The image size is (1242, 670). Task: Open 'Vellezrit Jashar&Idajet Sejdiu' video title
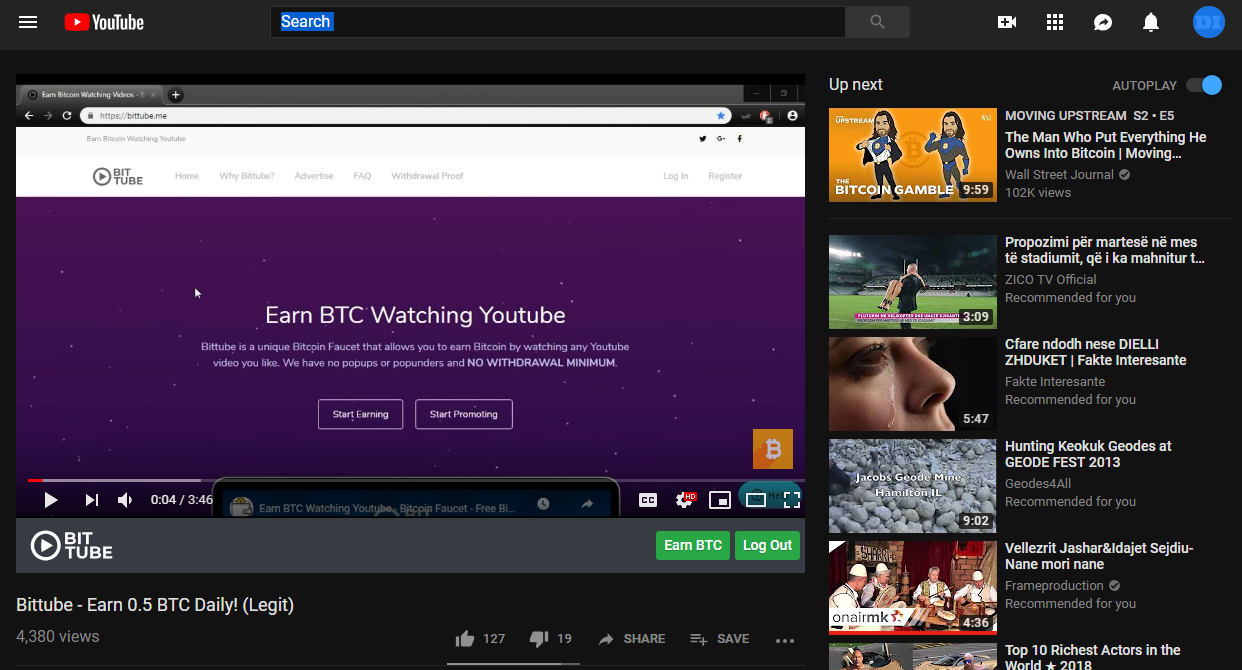[x=1099, y=556]
